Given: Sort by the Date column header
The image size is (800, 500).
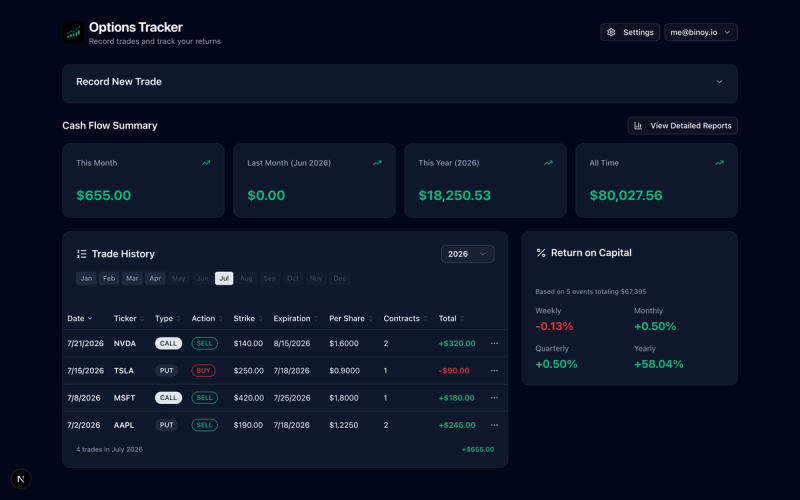Looking at the screenshot, I should coord(80,318).
